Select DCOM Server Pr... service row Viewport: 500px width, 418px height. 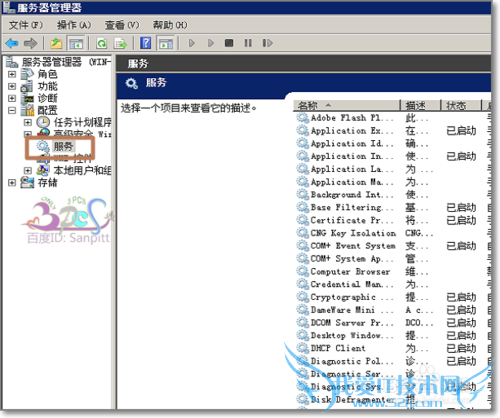point(393,323)
